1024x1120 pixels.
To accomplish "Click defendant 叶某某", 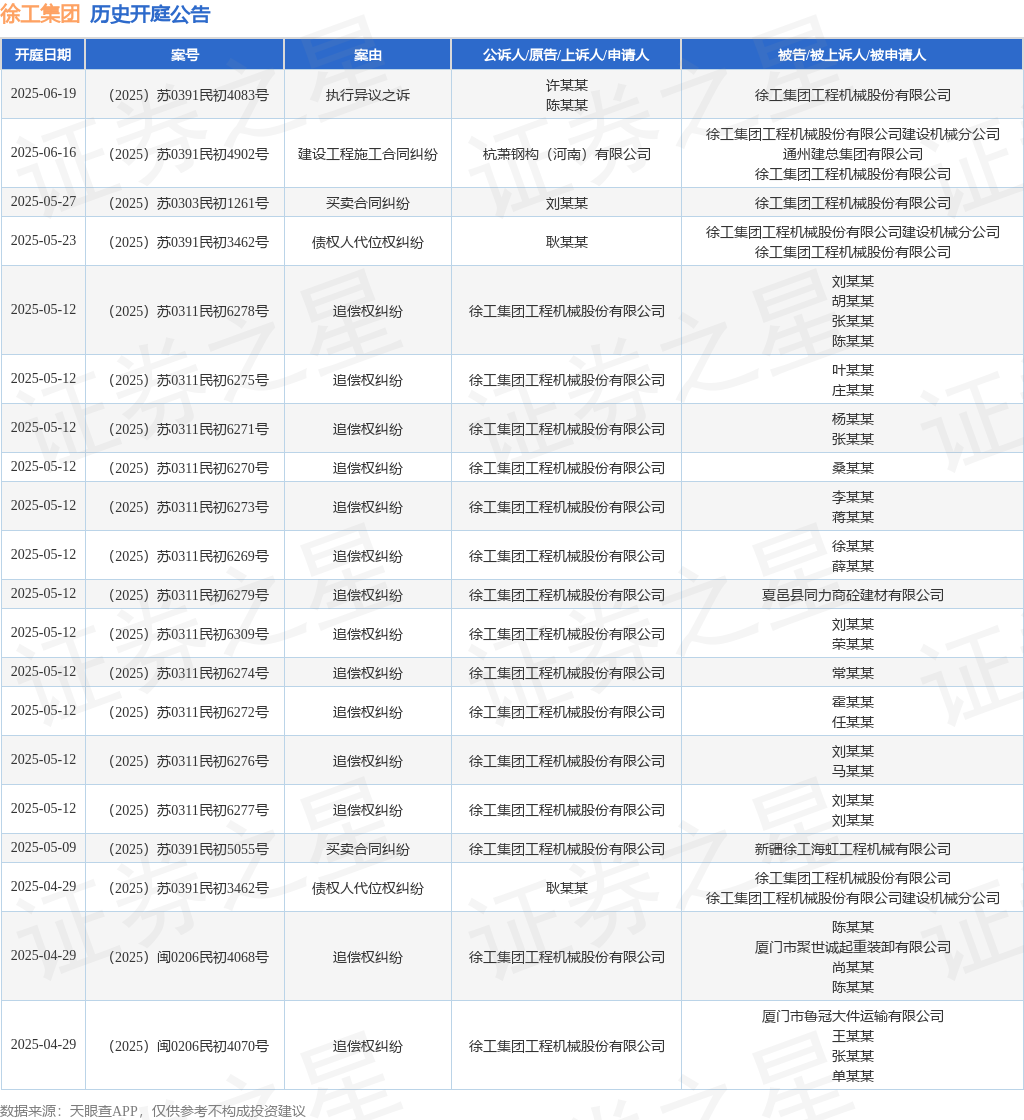I will point(853,371).
